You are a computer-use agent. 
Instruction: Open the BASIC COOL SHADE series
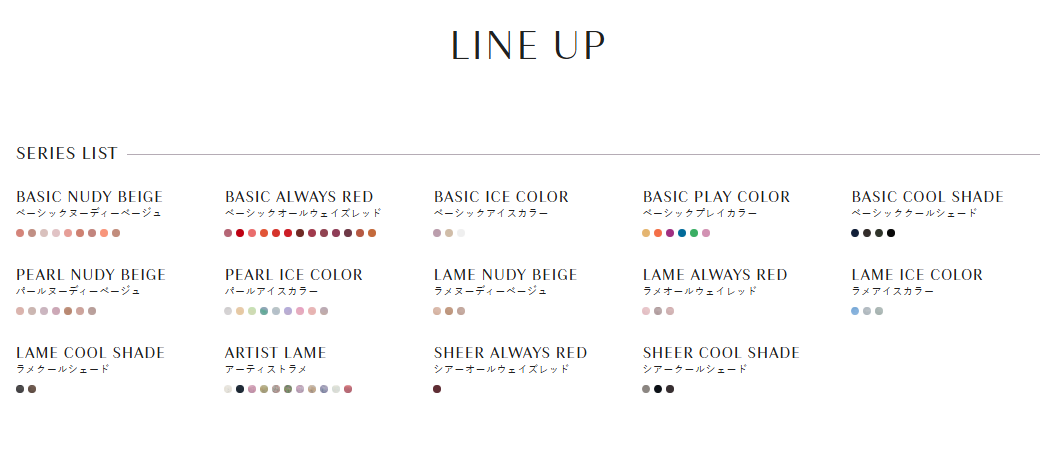click(928, 197)
